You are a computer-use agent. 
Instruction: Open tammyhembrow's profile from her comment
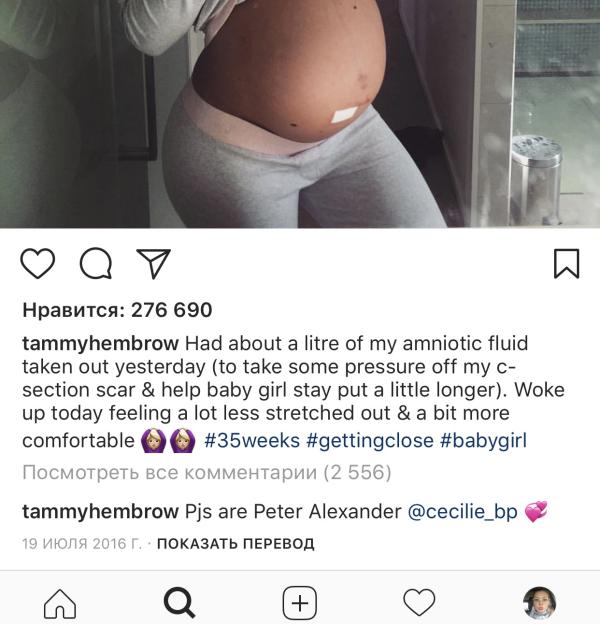click(x=100, y=512)
